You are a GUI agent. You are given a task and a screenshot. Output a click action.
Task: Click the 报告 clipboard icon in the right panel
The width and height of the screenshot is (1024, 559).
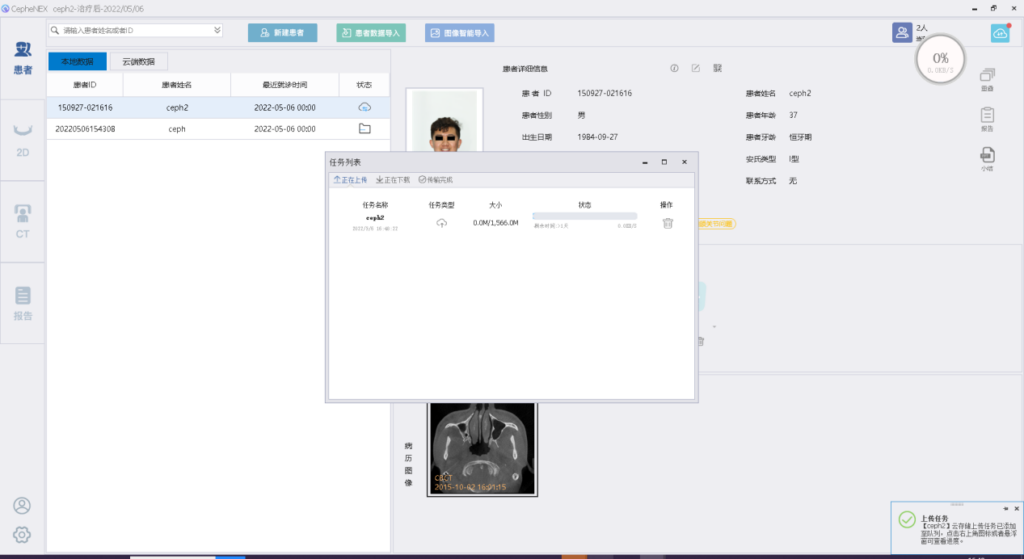(987, 115)
